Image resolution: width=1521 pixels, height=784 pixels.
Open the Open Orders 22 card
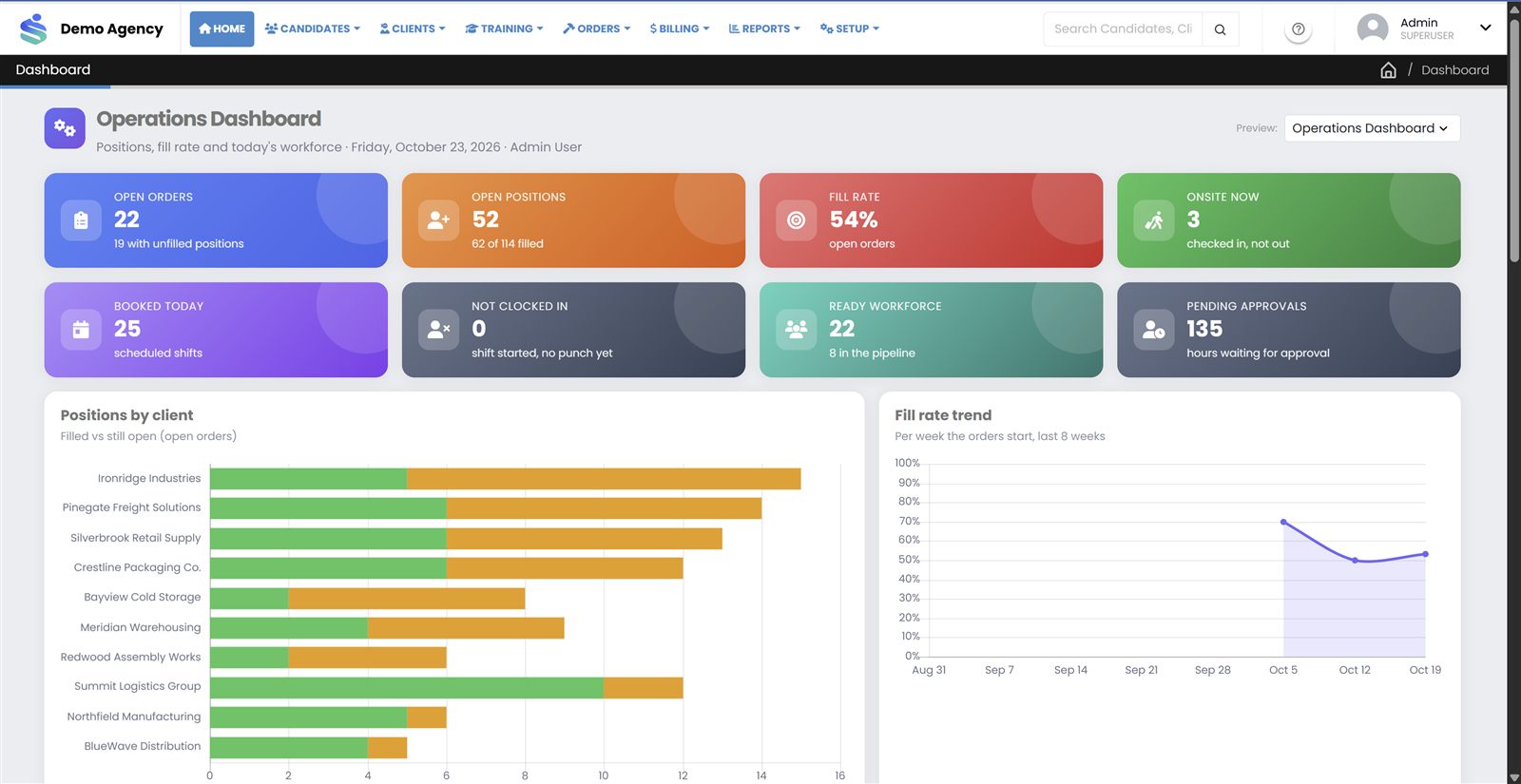tap(216, 220)
